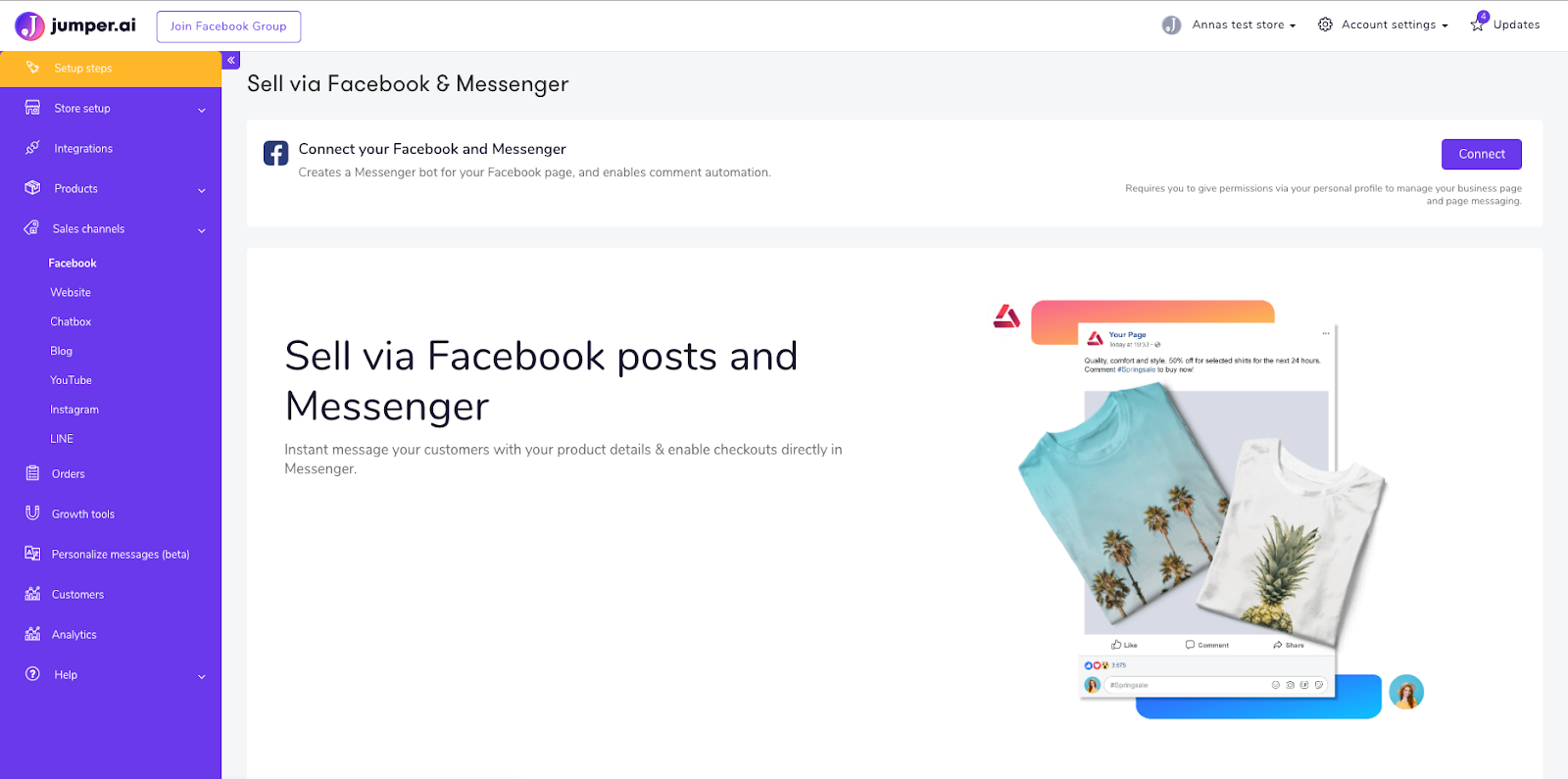1568x779 pixels.
Task: Click the Growth tools magnet icon
Action: pyautogui.click(x=32, y=513)
